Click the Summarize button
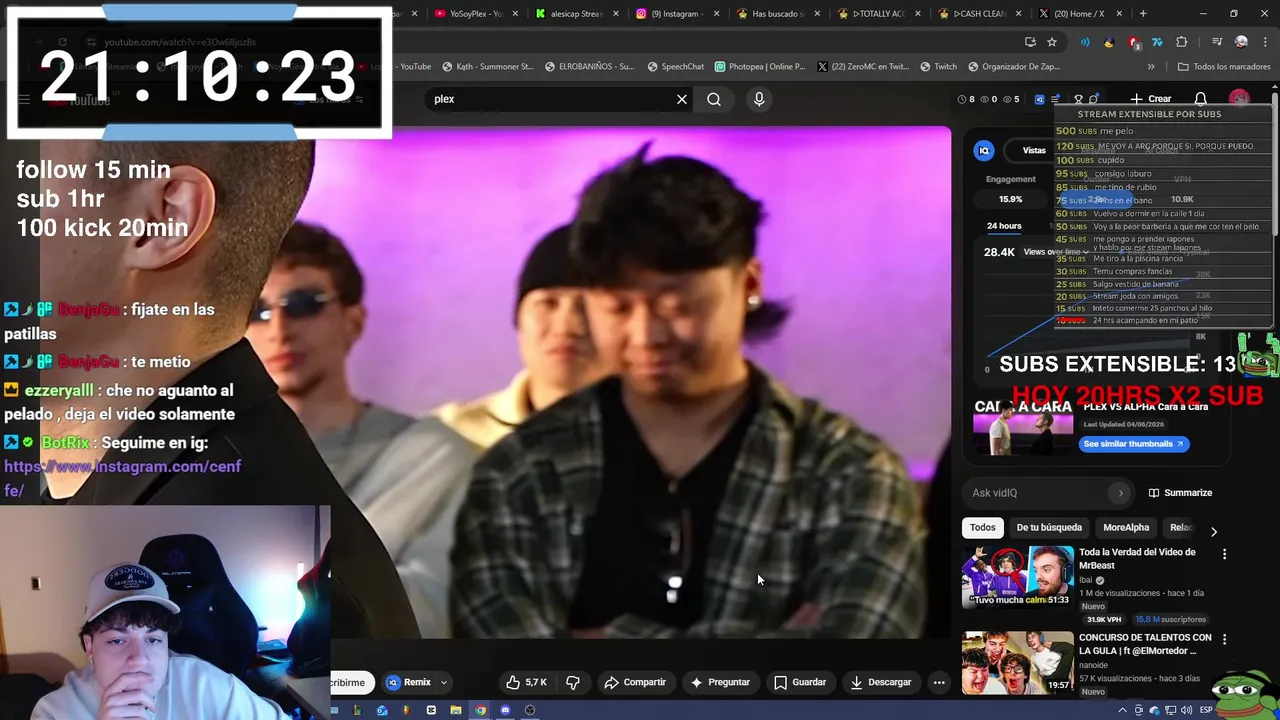 (1180, 493)
